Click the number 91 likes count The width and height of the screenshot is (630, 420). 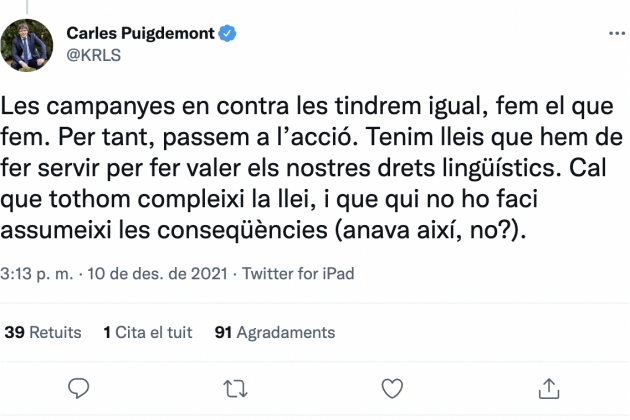(x=223, y=332)
